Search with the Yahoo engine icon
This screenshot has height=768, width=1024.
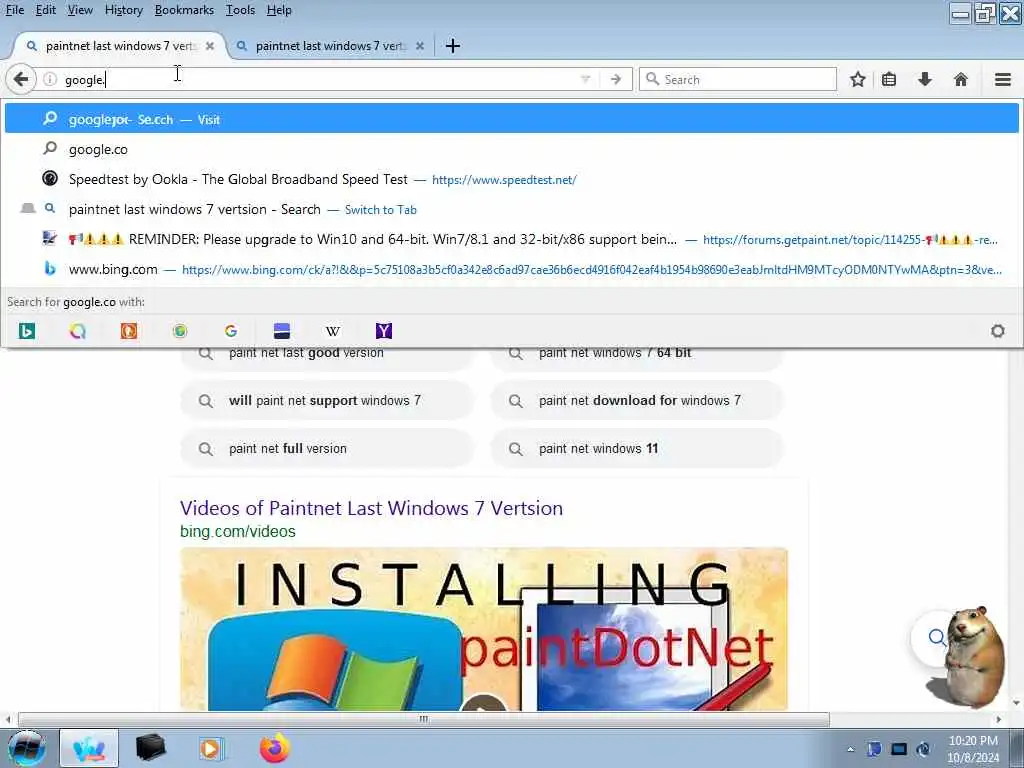(384, 331)
